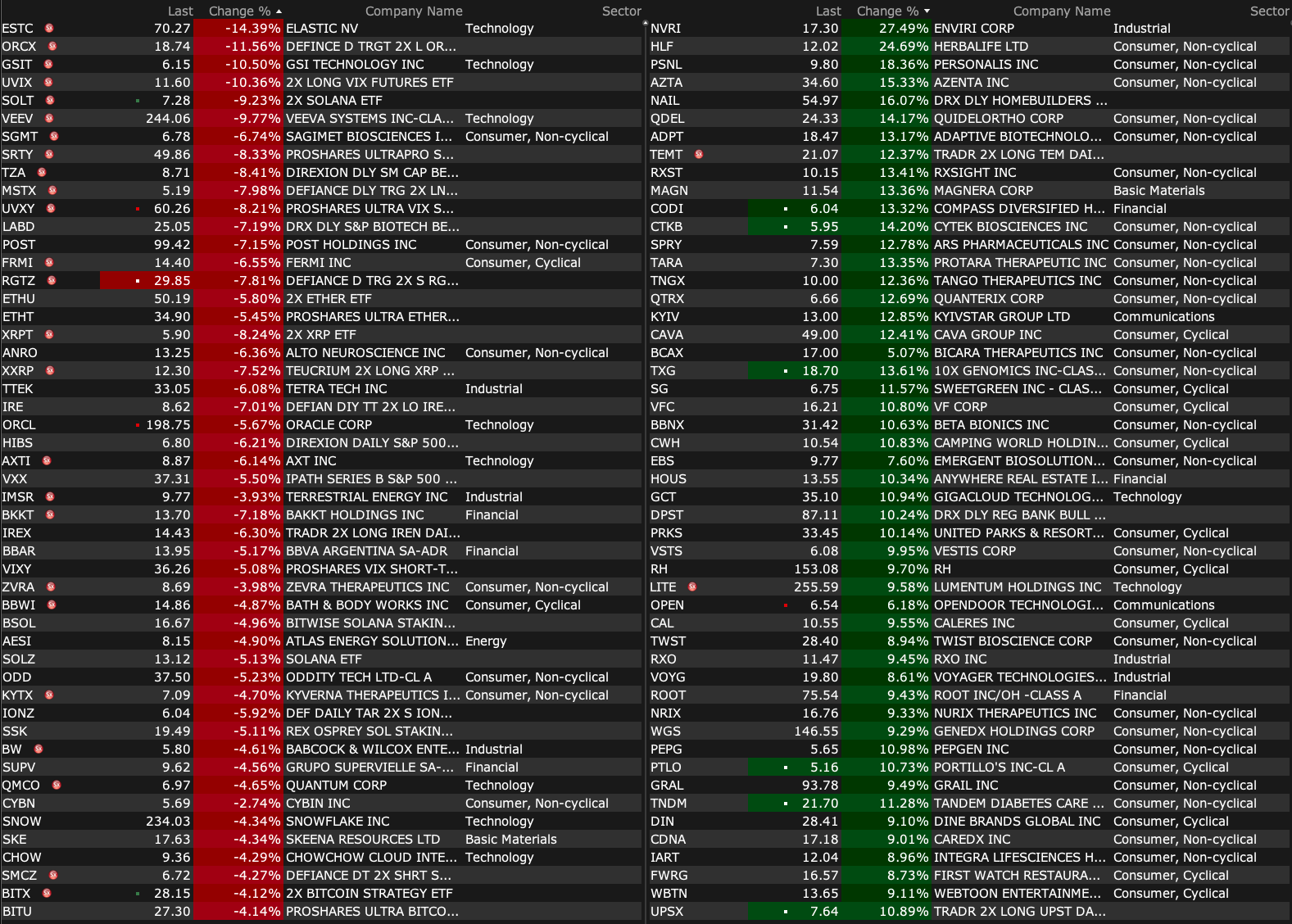Screen dimensions: 1292x924
Task: Toggle descending sort arrow on right Change %
Action: [927, 11]
